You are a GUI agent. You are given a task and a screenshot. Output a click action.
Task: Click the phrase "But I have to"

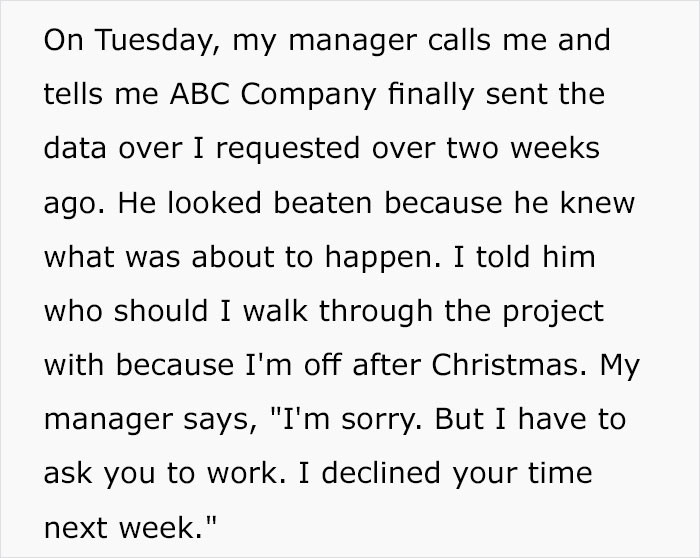530,419
